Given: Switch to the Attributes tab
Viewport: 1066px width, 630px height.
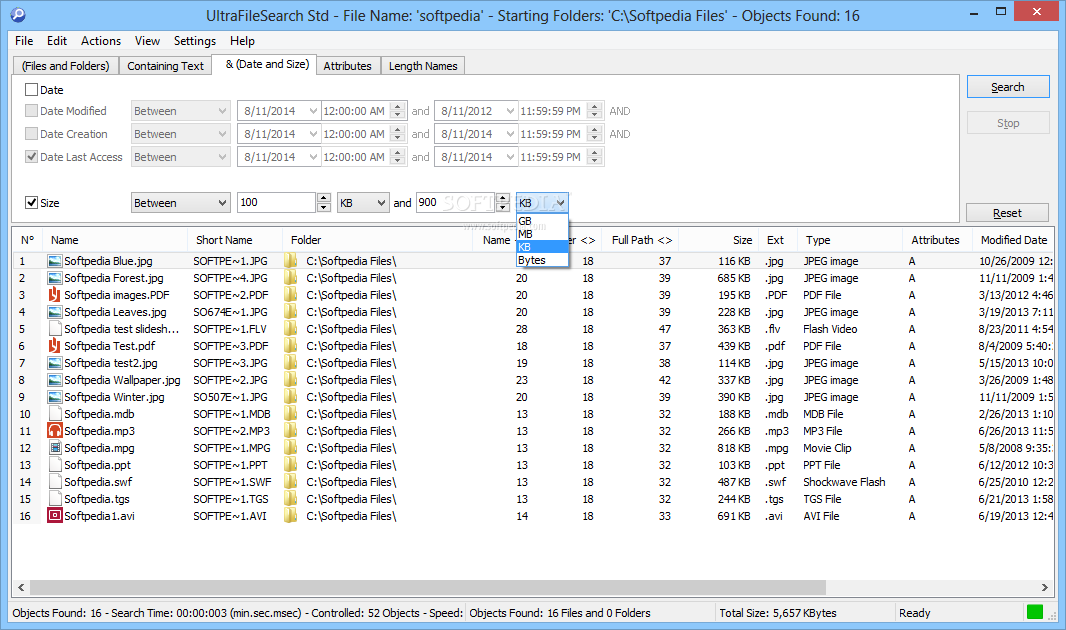Looking at the screenshot, I should (347, 66).
